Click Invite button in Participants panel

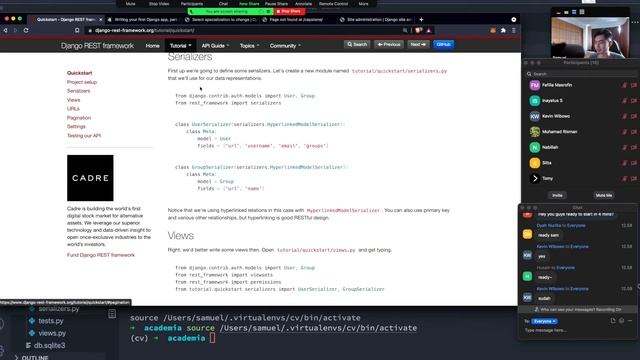click(x=557, y=196)
